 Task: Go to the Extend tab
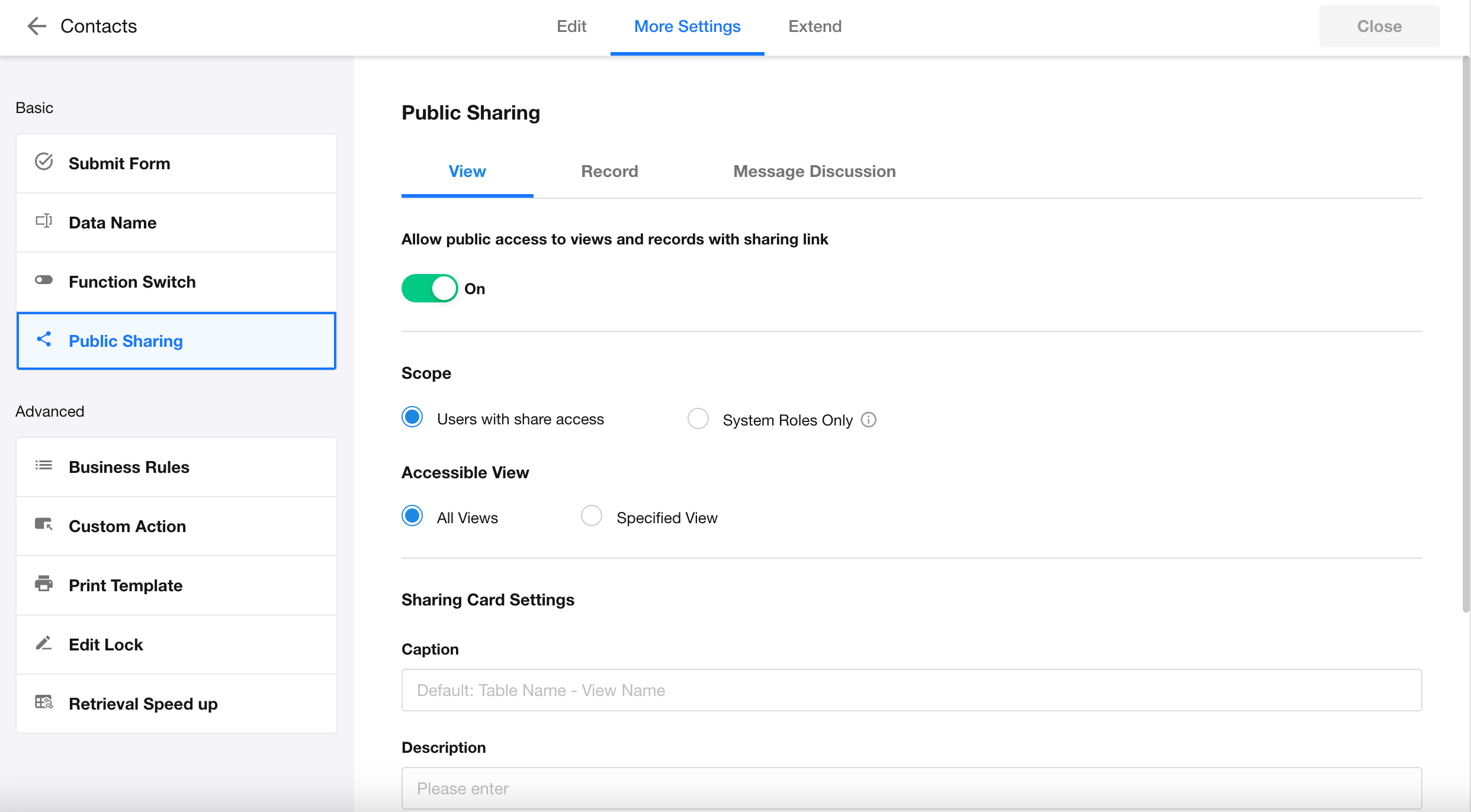tap(814, 26)
